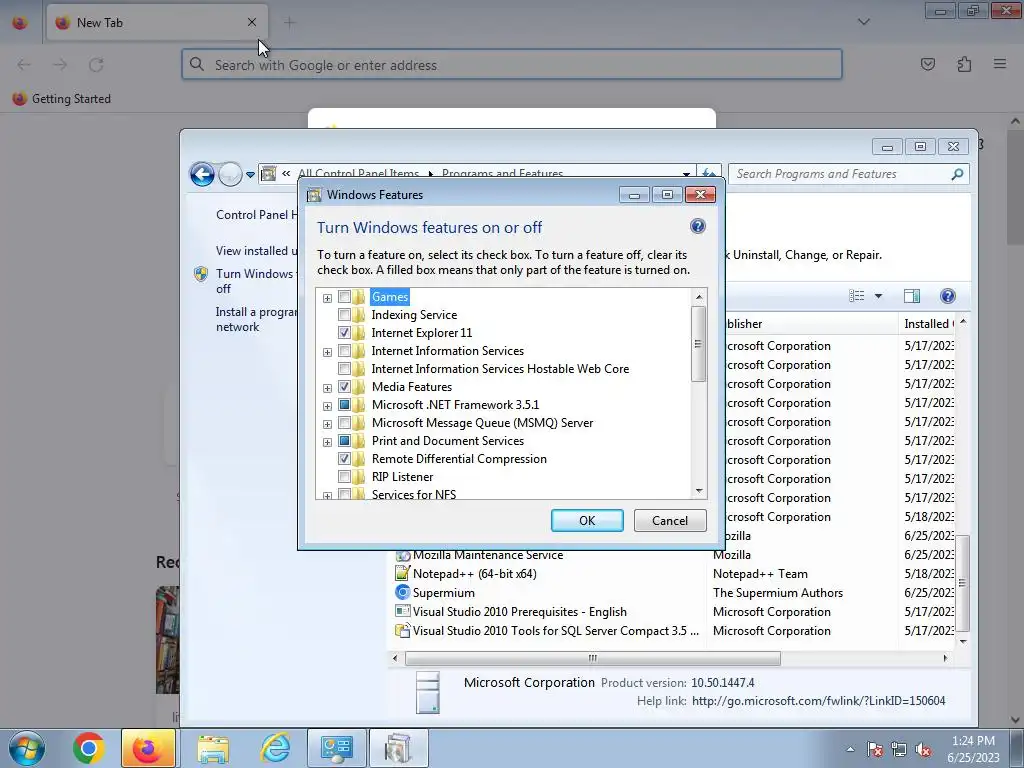Viewport: 1024px width, 768px height.
Task: Select the Windows Features taskbar item
Action: pos(399,748)
